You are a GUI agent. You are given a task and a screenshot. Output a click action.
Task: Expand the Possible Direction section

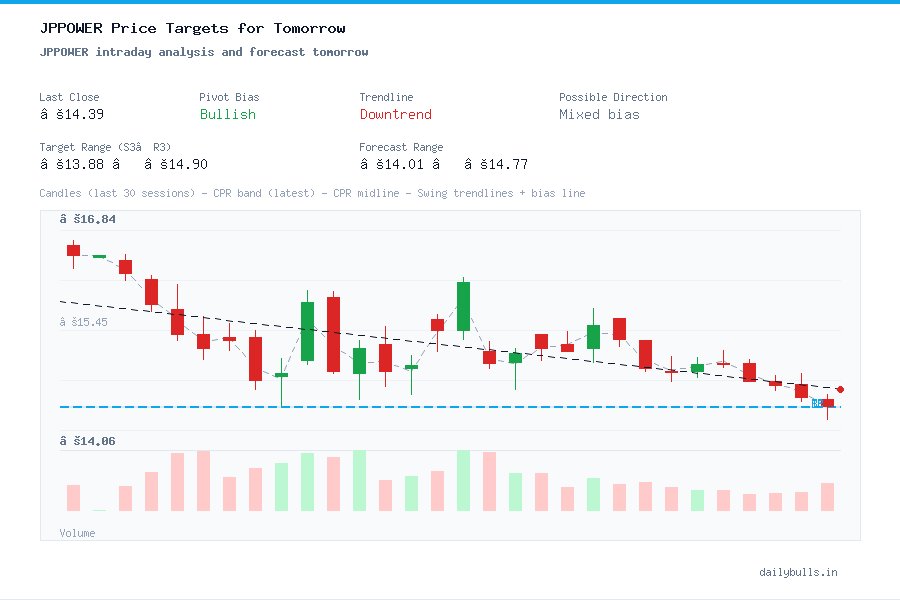click(x=613, y=97)
